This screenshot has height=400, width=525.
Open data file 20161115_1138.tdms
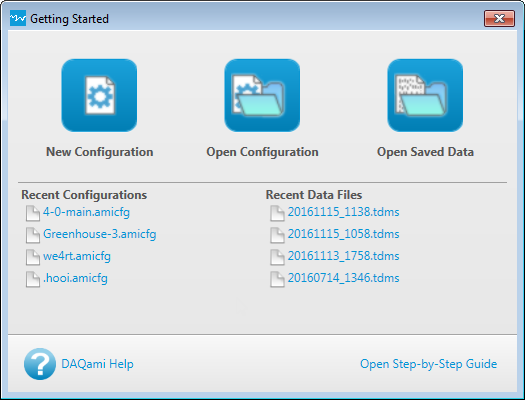pyautogui.click(x=344, y=212)
